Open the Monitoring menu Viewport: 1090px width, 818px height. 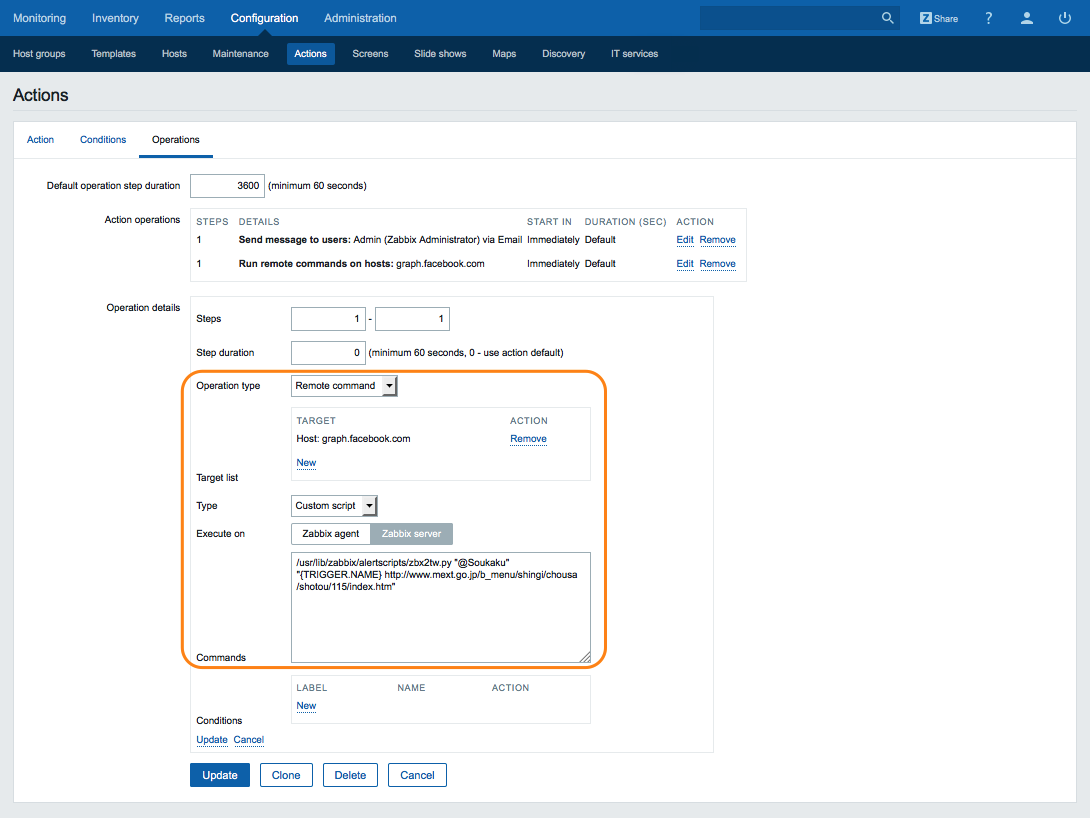pyautogui.click(x=40, y=18)
